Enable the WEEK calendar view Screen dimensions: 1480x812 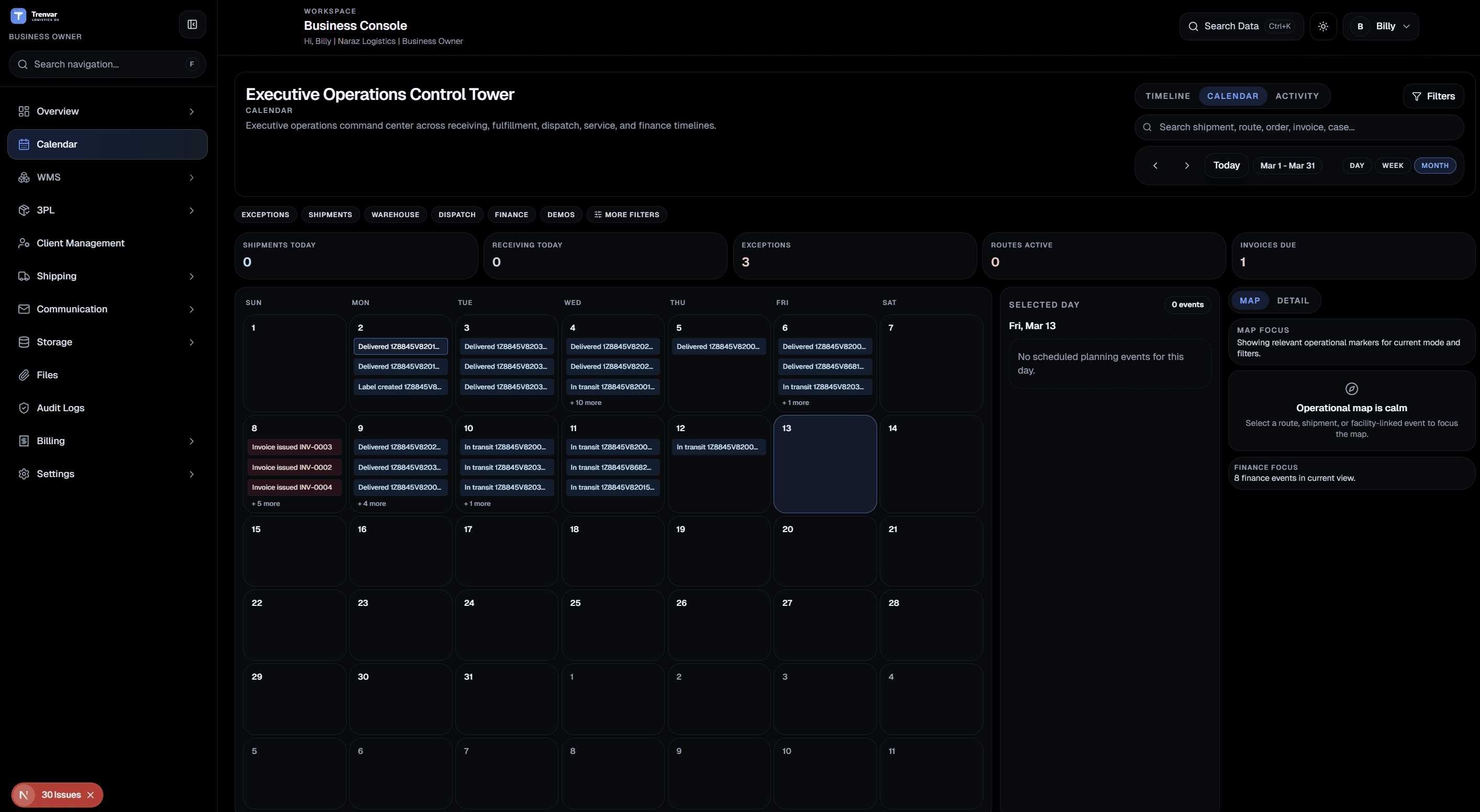coord(1392,165)
